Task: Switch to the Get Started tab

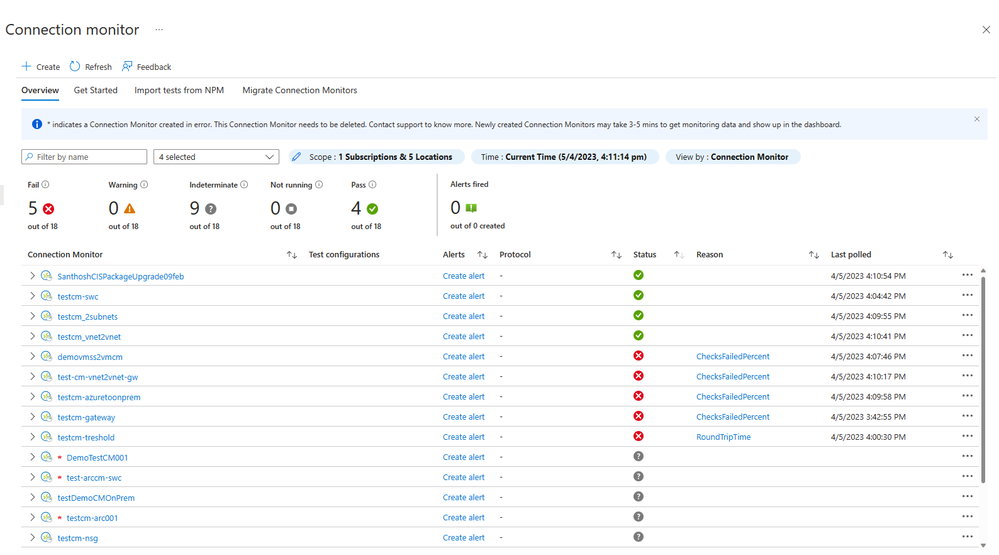Action: (96, 90)
